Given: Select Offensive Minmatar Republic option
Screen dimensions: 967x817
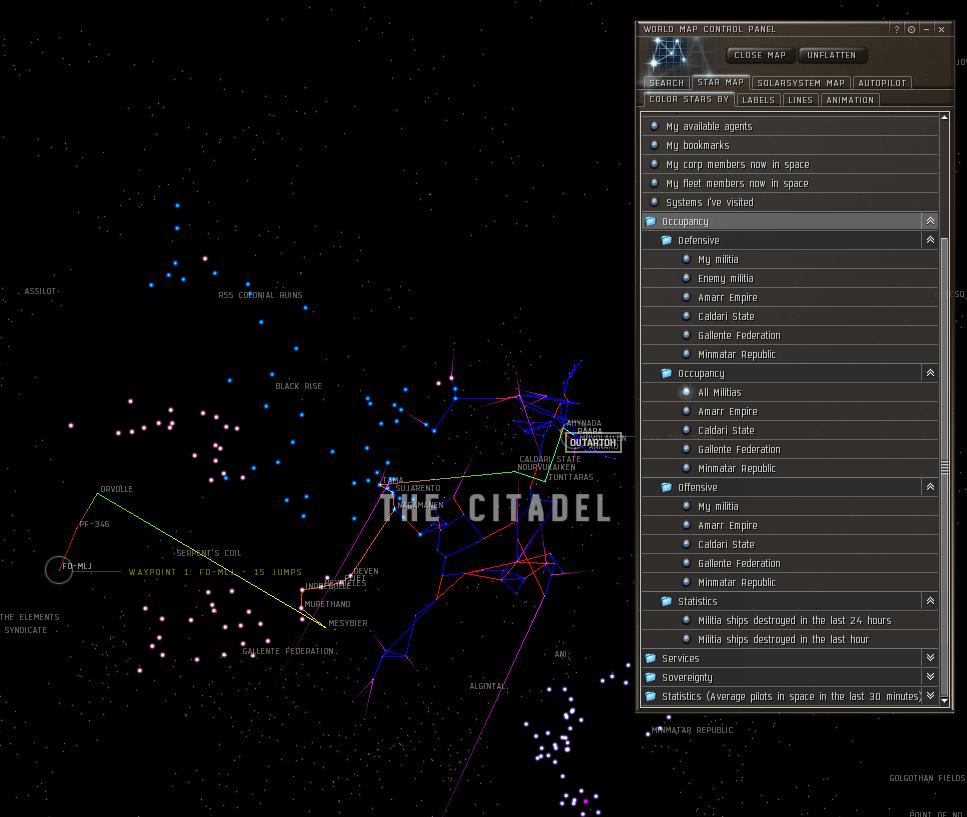Looking at the screenshot, I should (x=790, y=582).
